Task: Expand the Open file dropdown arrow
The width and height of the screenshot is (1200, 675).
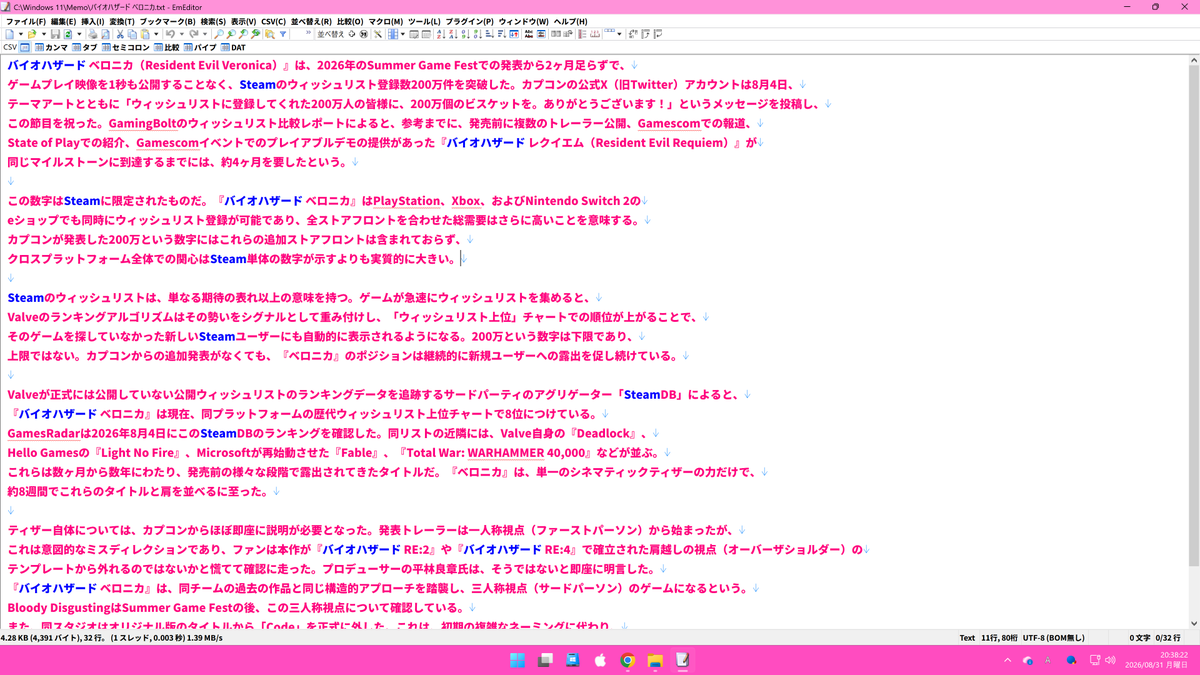Action: 44,34
